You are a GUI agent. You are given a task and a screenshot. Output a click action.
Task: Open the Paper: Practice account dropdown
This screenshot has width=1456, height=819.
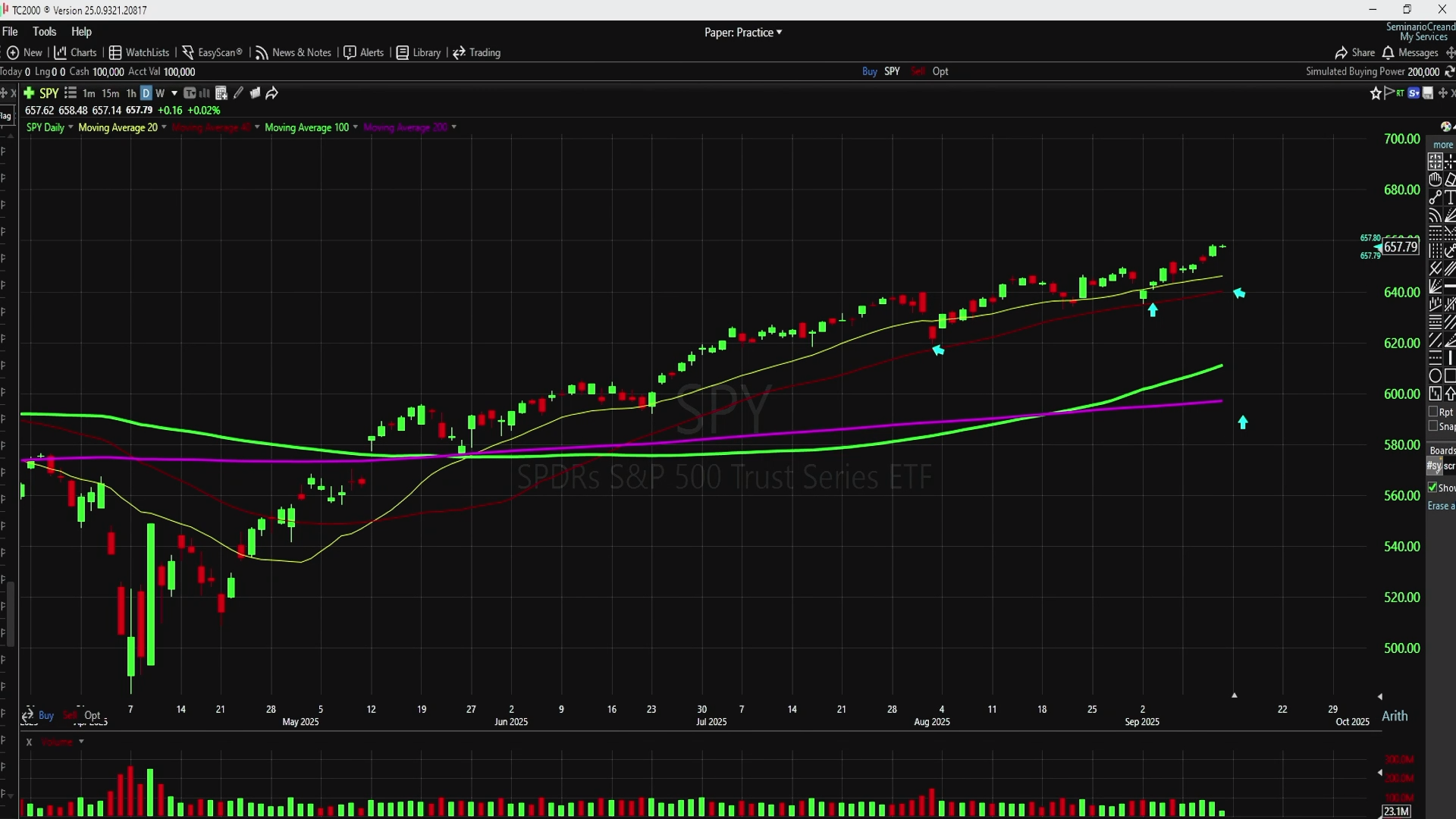pos(742,32)
